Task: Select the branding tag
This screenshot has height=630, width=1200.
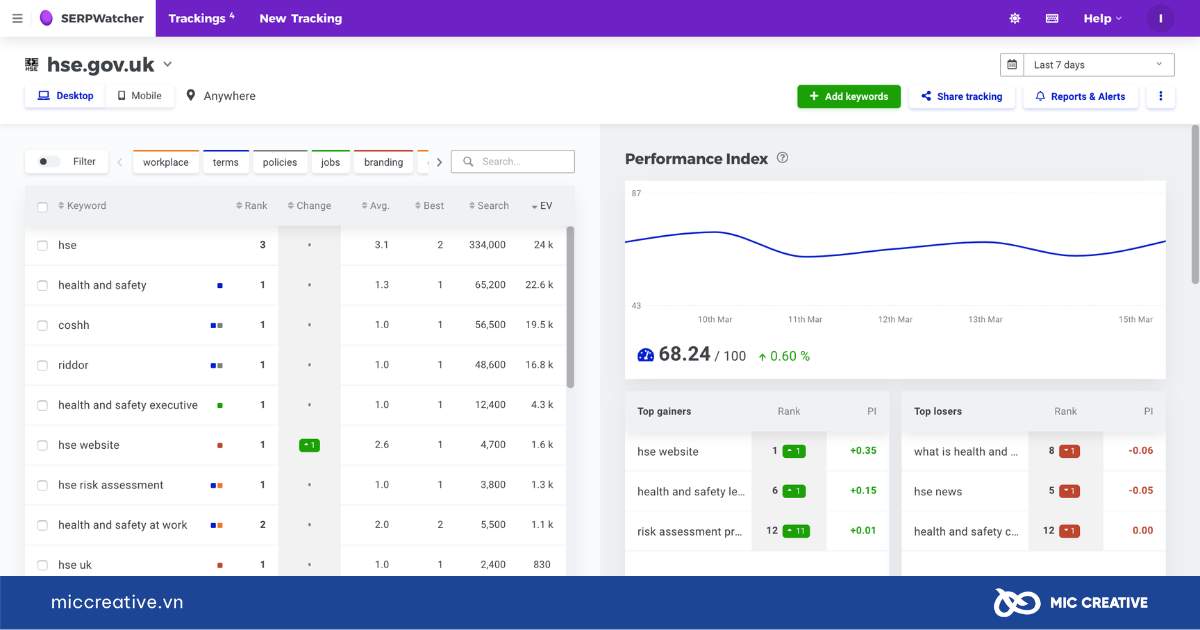Action: 384,162
